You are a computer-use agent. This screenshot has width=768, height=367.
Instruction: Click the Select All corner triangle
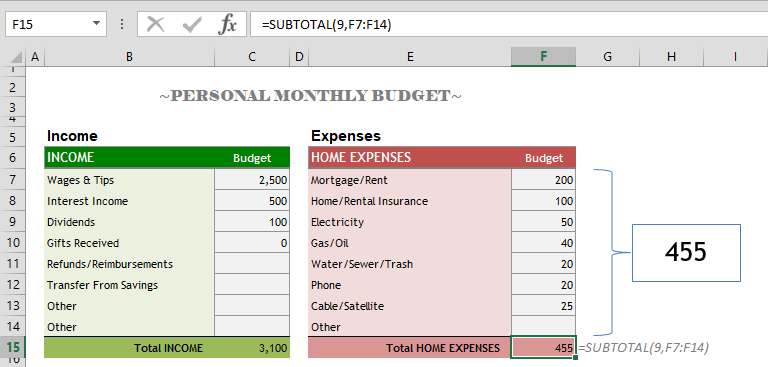coord(15,57)
